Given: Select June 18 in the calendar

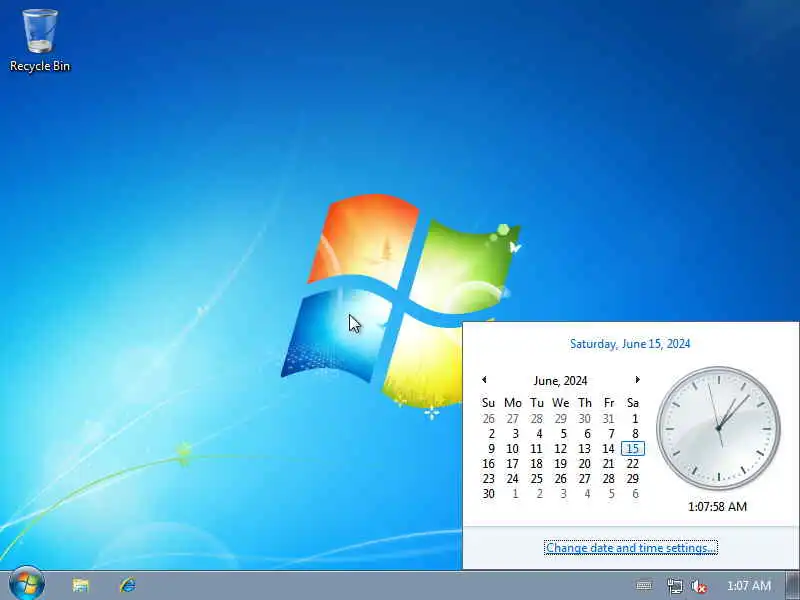Looking at the screenshot, I should 536,463.
